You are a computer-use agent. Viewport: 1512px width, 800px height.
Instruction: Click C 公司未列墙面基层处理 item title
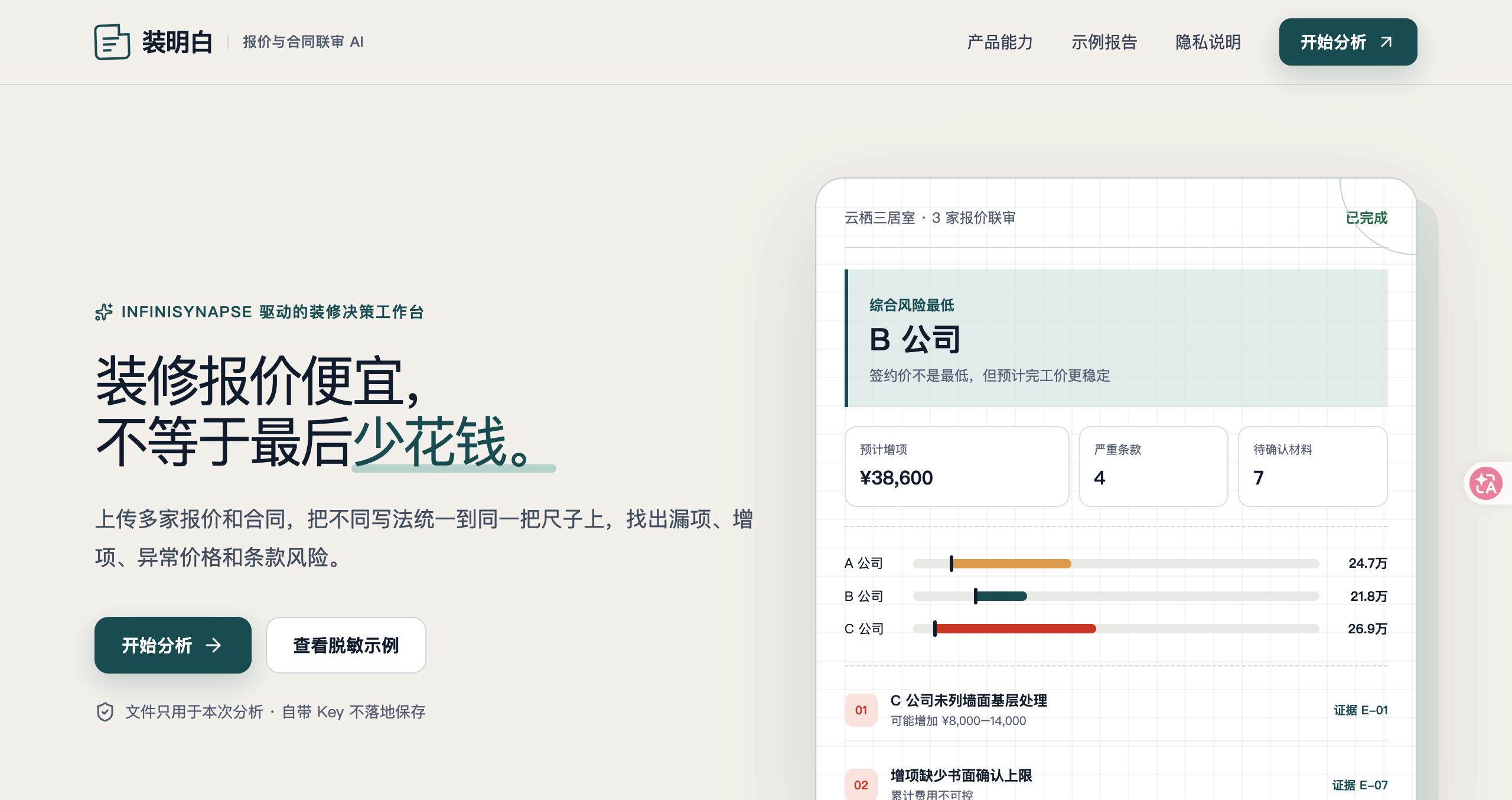(969, 701)
